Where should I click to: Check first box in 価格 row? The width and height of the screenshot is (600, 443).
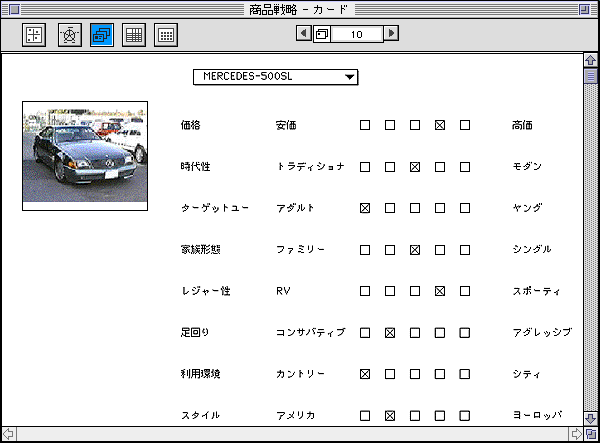pyautogui.click(x=365, y=125)
